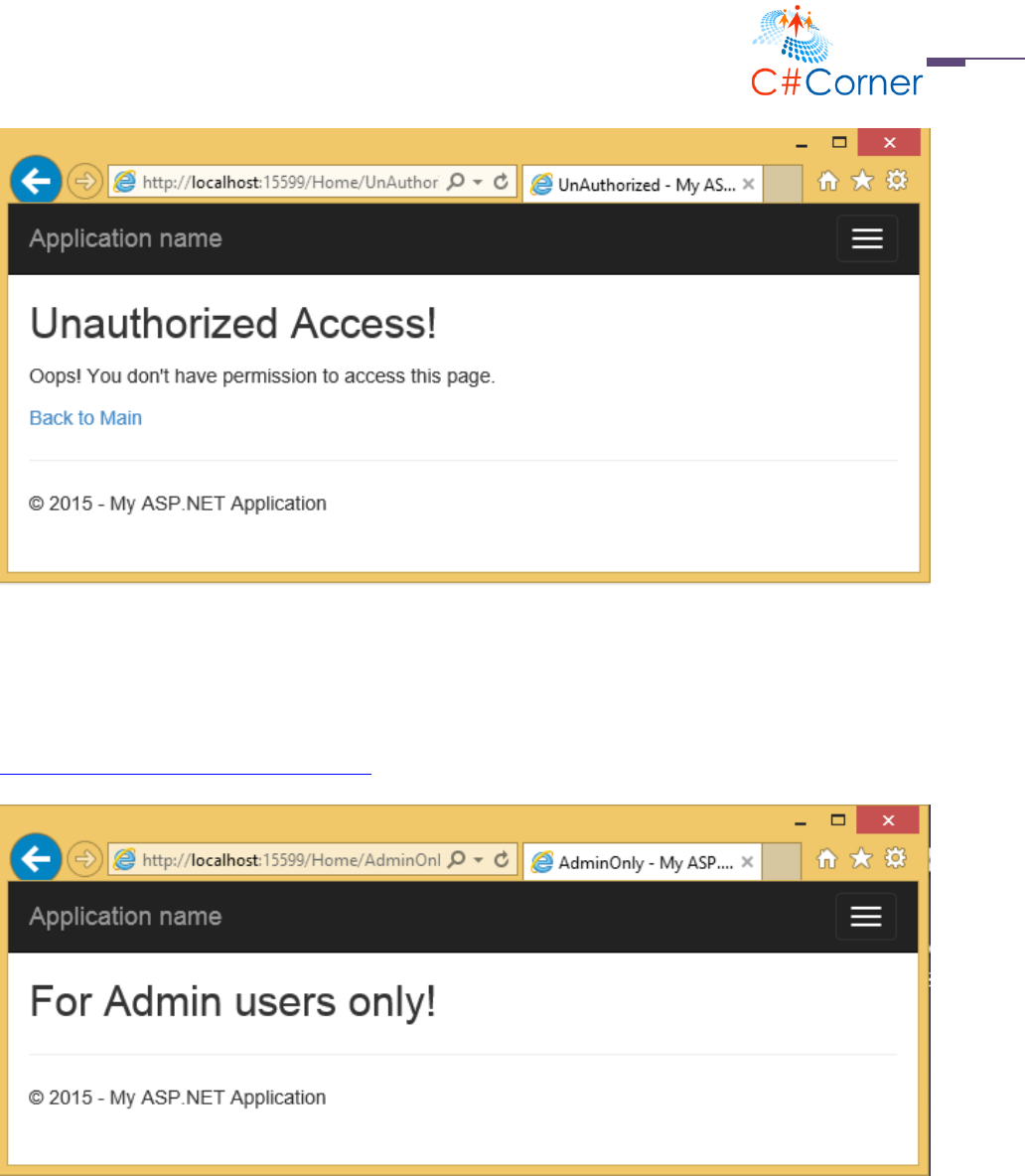Open a new tab beside the UnAuthorized tab
This screenshot has height=1176, width=1025.
point(782,185)
